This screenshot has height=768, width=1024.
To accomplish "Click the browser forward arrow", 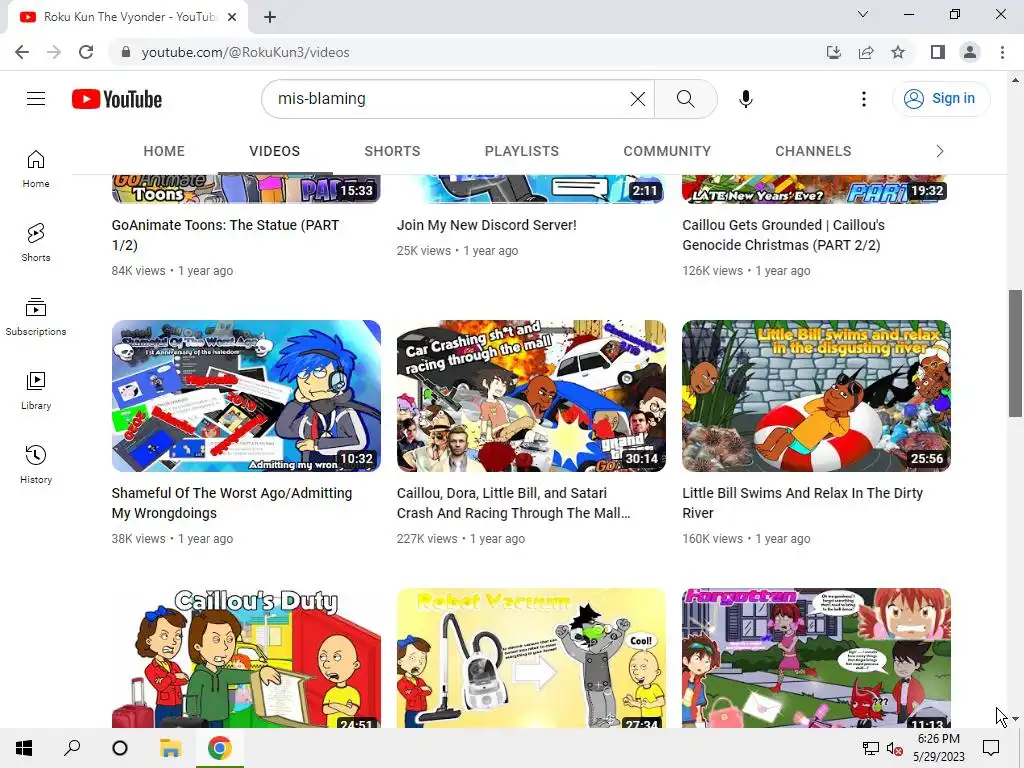I will click(54, 52).
